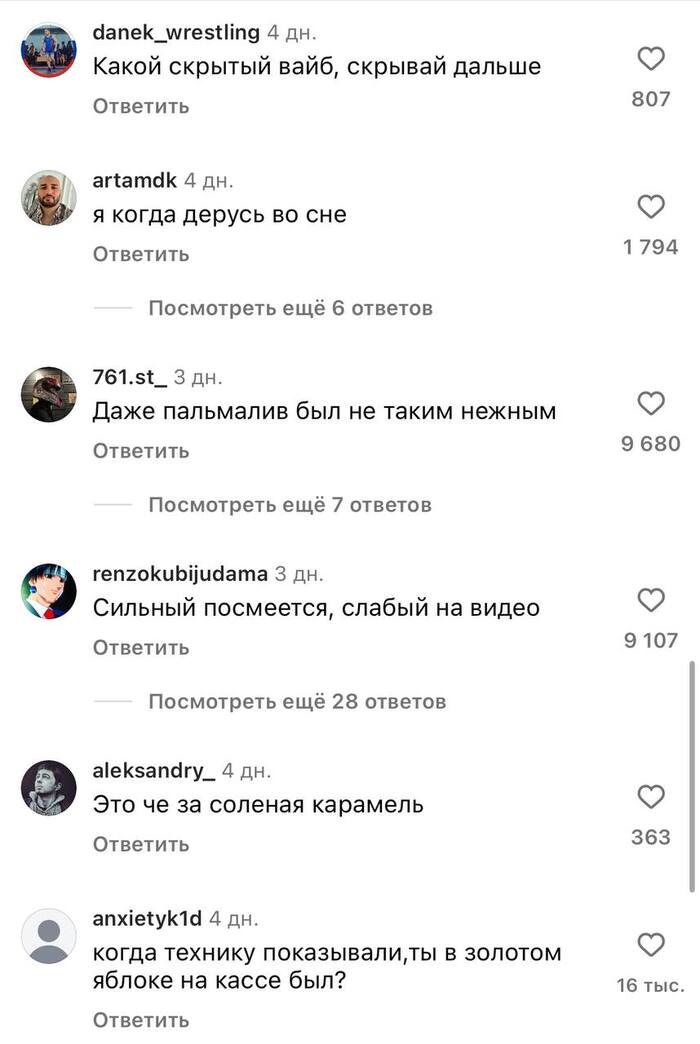Screen dimensions: 700x1044
Task: Reply to anxietyk1d's comment
Action: [x=141, y=1020]
